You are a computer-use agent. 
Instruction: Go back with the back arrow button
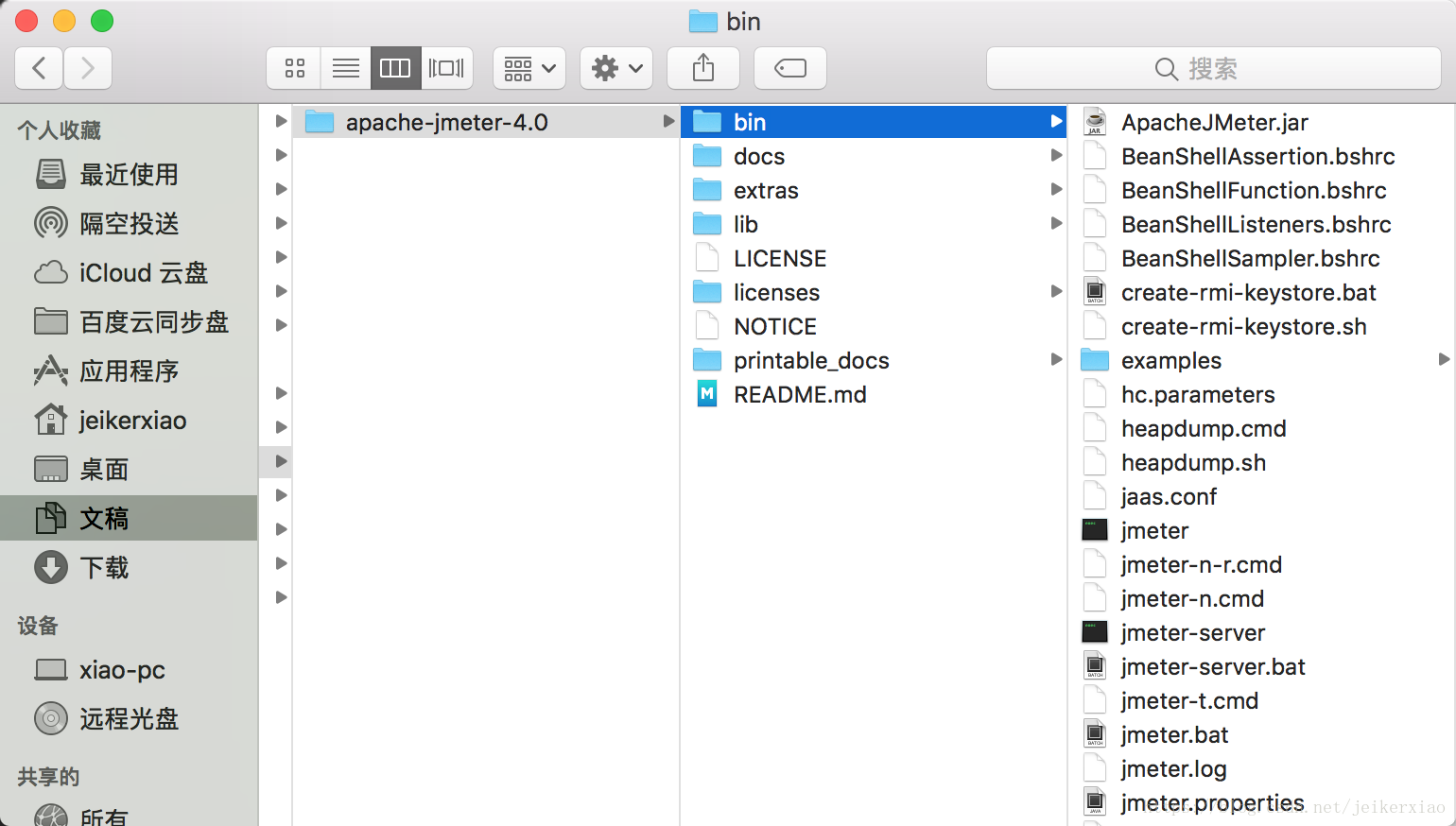[40, 68]
